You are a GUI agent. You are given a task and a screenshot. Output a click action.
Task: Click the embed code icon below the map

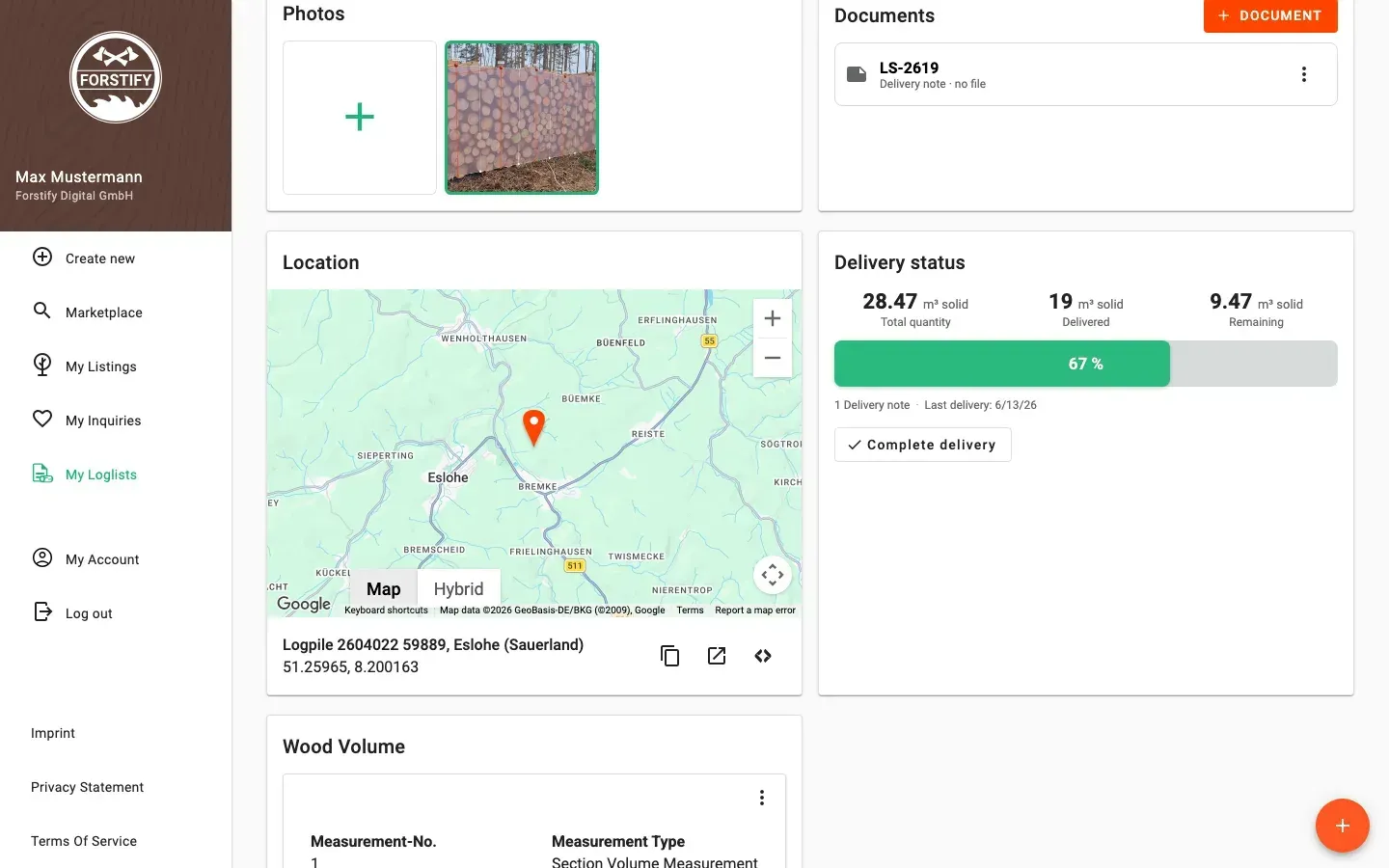[763, 656]
